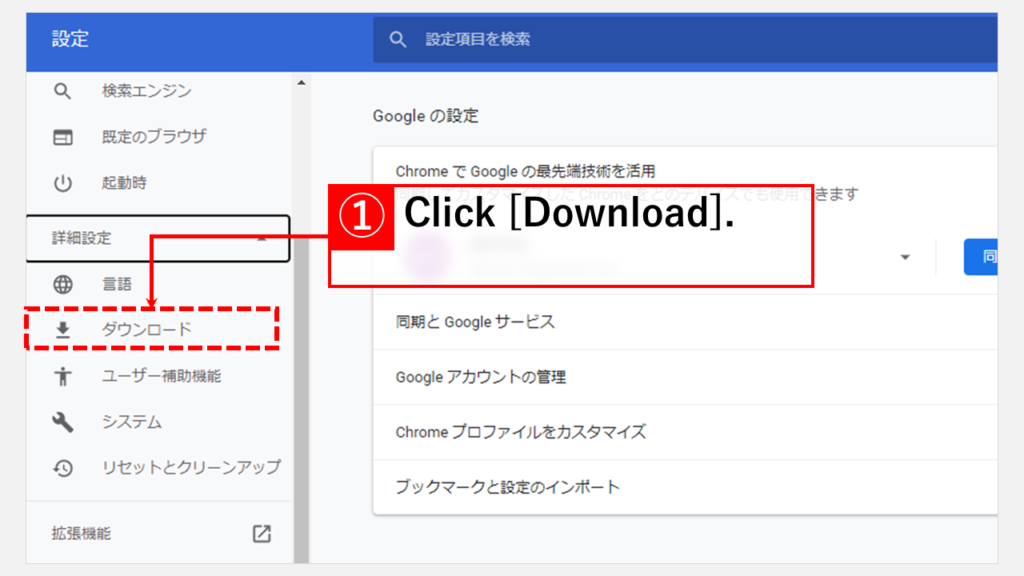The image size is (1024, 576).
Task: Open Google アカウントの管理 row
Action: pyautogui.click(x=685, y=377)
